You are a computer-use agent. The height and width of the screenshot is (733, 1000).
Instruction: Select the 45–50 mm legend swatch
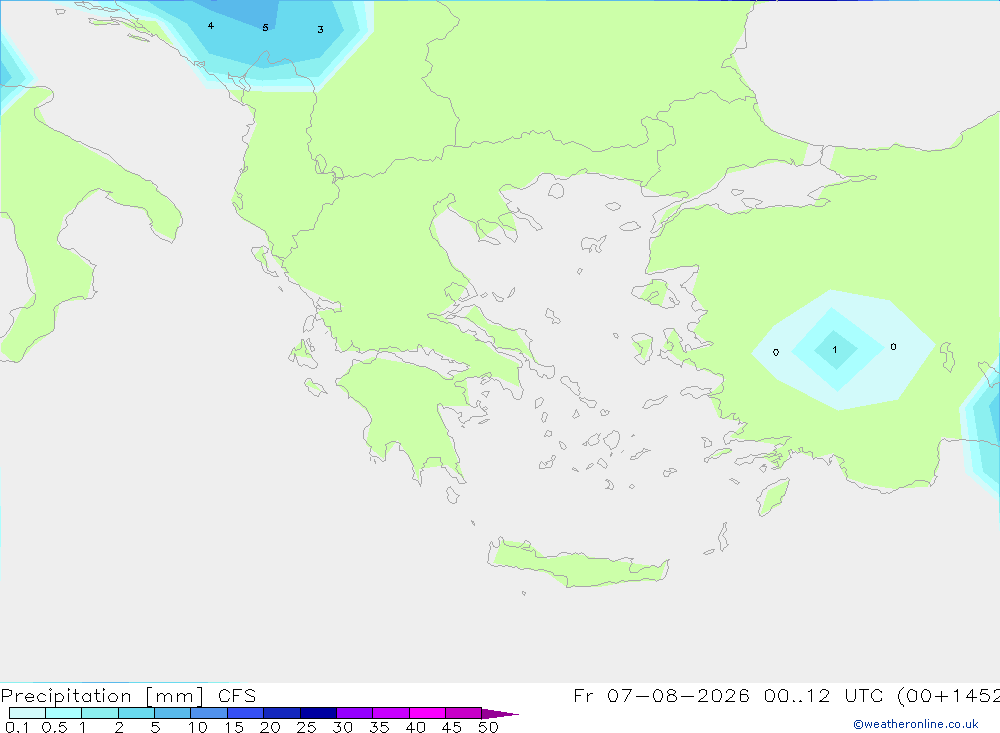tap(464, 713)
